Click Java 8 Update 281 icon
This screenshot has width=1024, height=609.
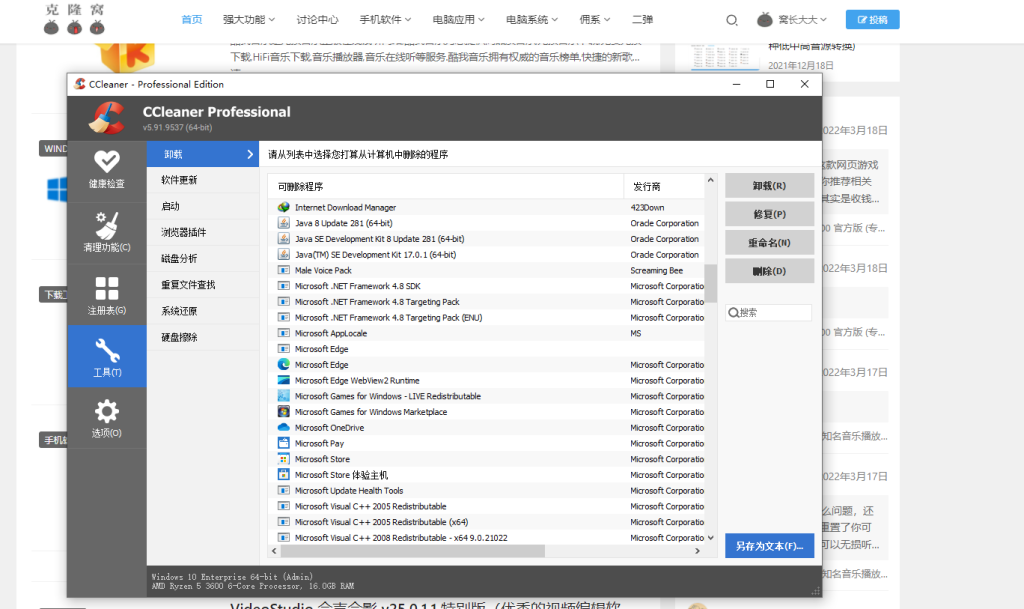[x=283, y=223]
